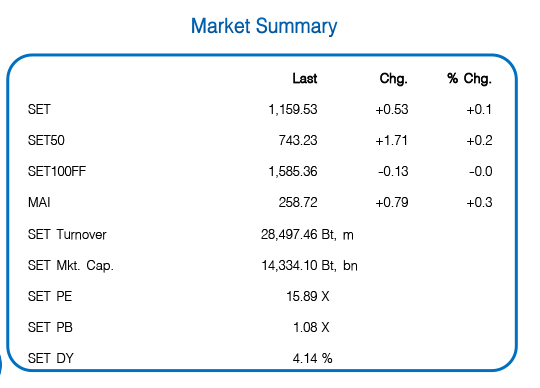This screenshot has width=540, height=388.
Task: Click the MAI index label
Action: pyautogui.click(x=39, y=202)
